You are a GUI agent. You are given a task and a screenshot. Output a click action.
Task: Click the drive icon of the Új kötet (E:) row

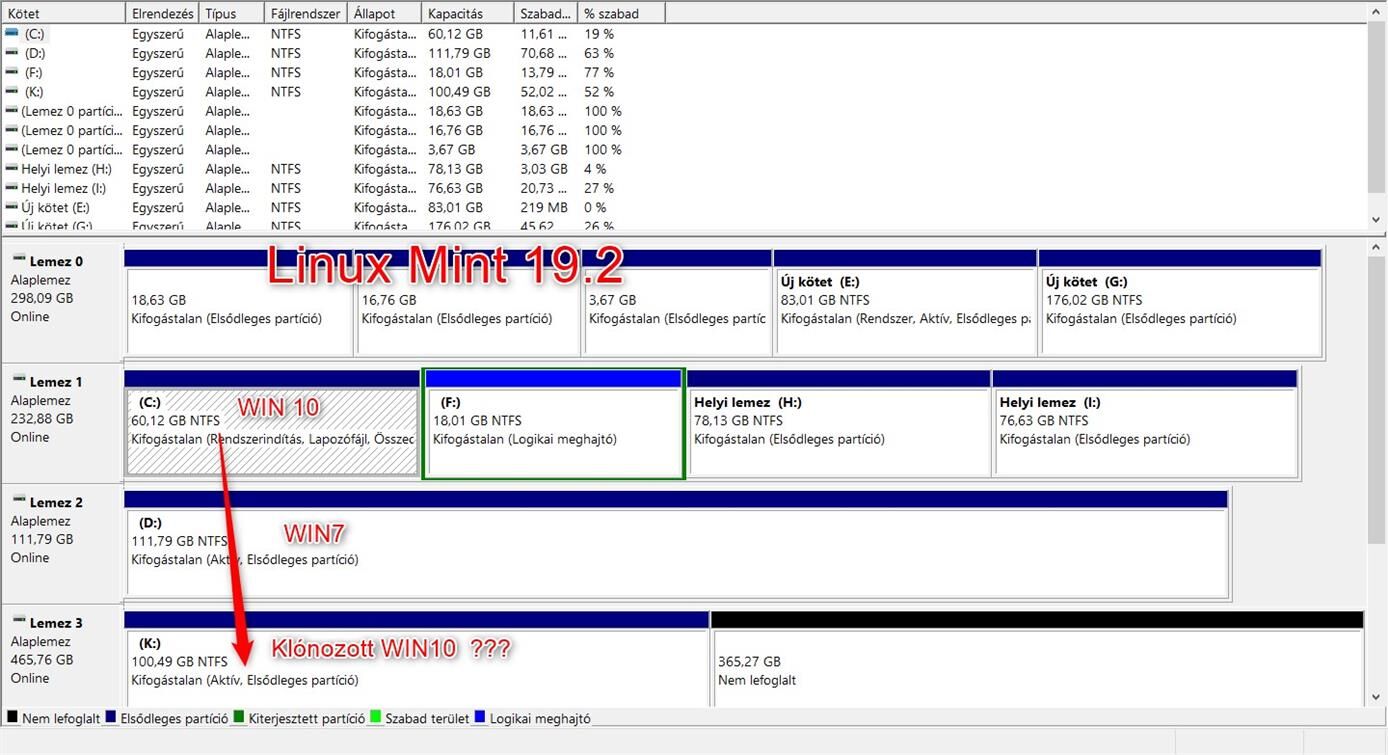click(11, 208)
